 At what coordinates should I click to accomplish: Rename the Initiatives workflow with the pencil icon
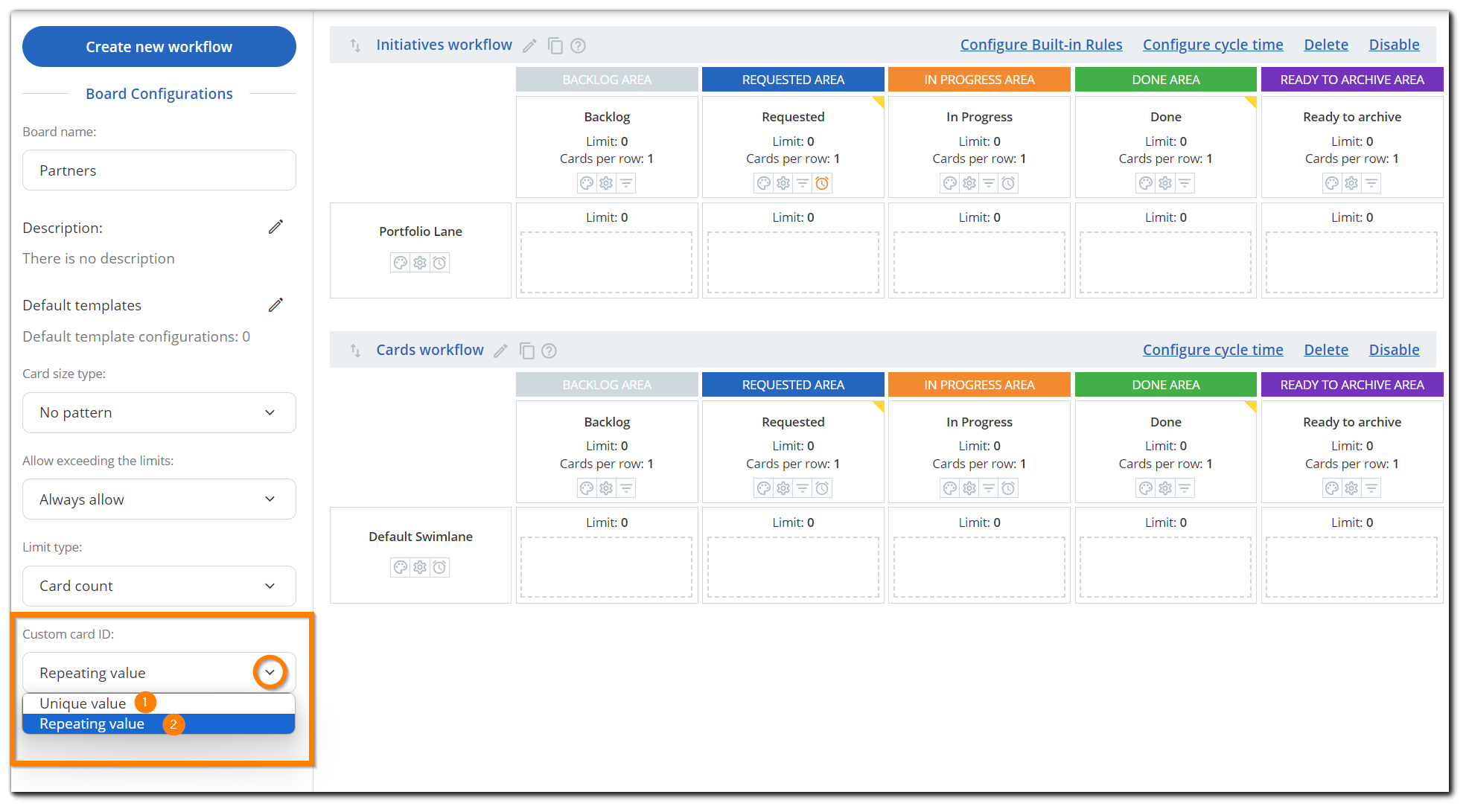pos(529,46)
